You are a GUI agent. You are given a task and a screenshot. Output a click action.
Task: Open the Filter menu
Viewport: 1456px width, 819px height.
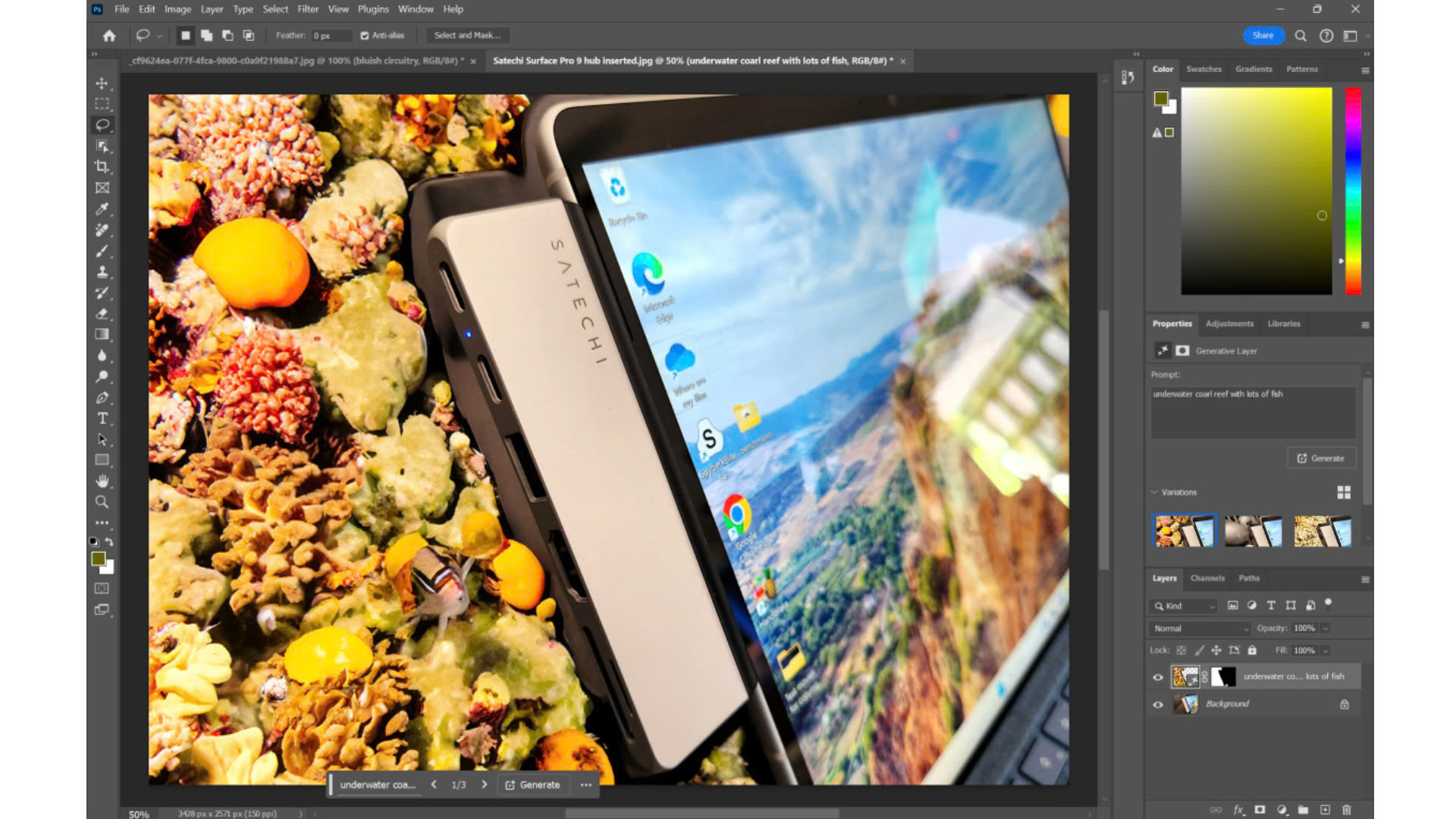[x=308, y=9]
